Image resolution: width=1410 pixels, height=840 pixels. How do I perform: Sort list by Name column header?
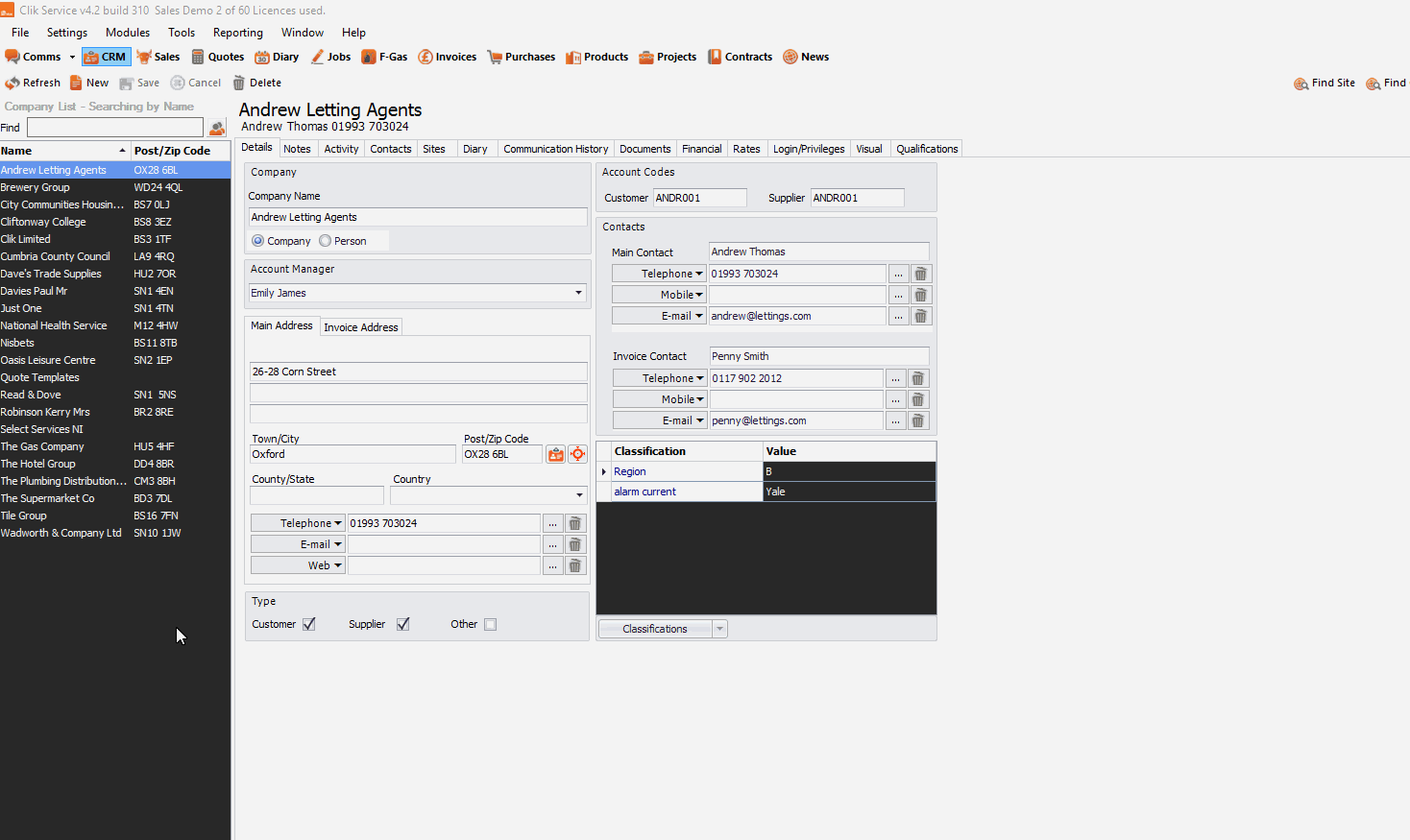(x=64, y=151)
